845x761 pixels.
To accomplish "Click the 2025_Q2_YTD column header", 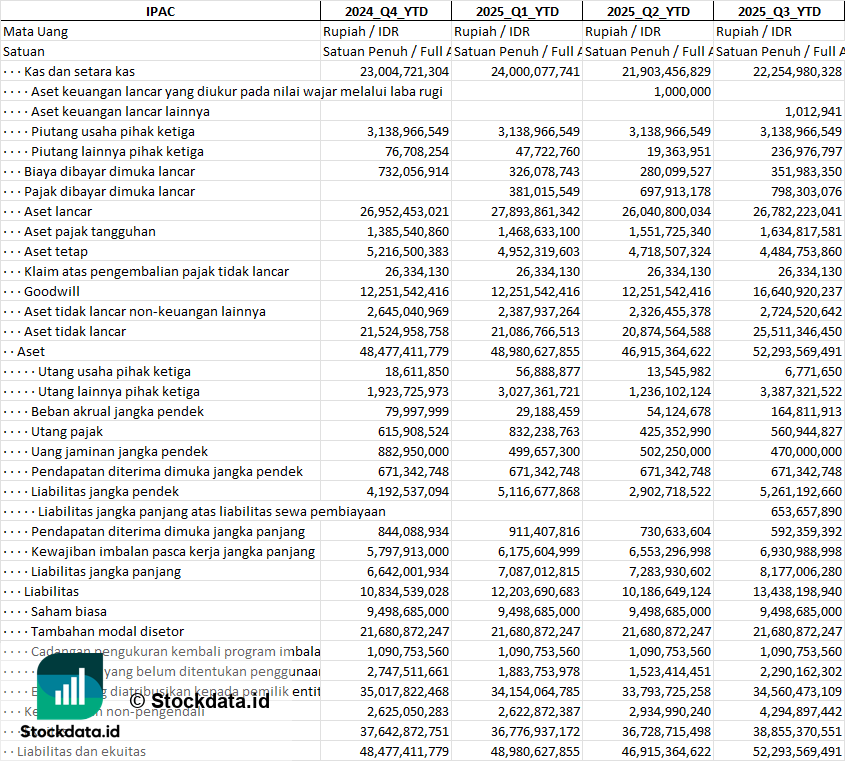I will [x=647, y=11].
